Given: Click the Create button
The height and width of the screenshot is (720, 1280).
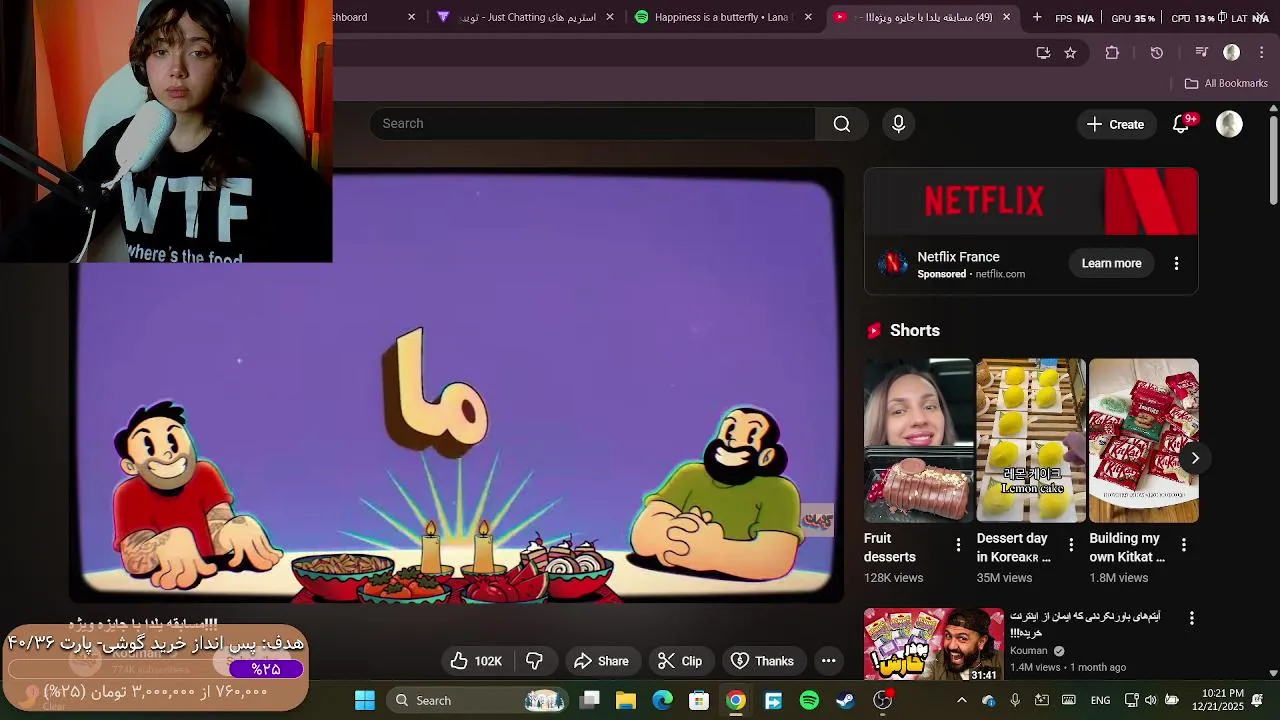Looking at the screenshot, I should [1115, 124].
